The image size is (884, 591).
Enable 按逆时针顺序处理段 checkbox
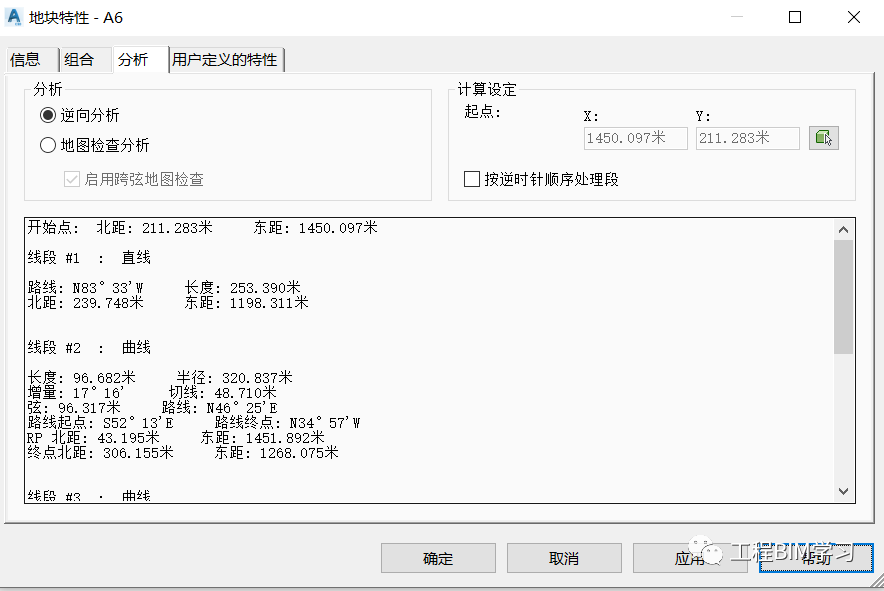(x=471, y=179)
